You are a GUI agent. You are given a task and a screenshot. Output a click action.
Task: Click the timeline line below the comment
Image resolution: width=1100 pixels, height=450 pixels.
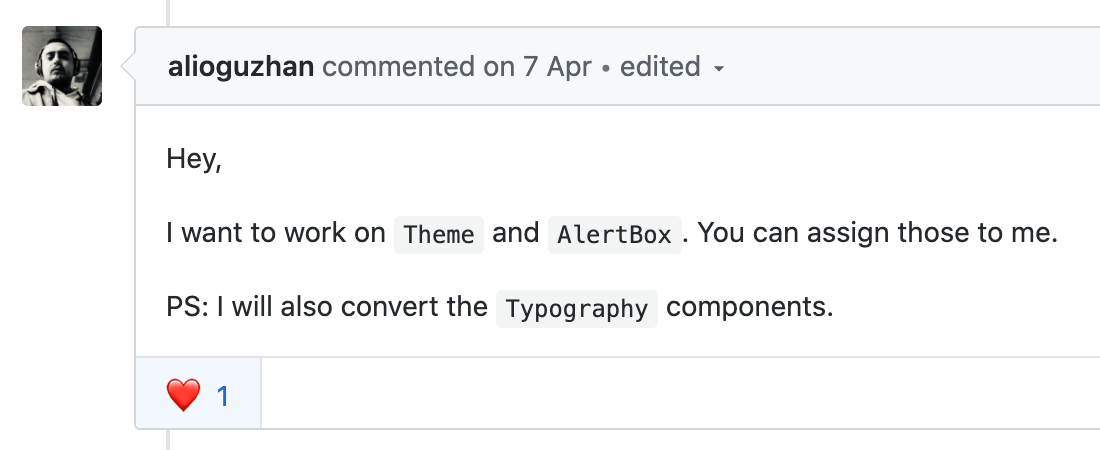[x=168, y=440]
